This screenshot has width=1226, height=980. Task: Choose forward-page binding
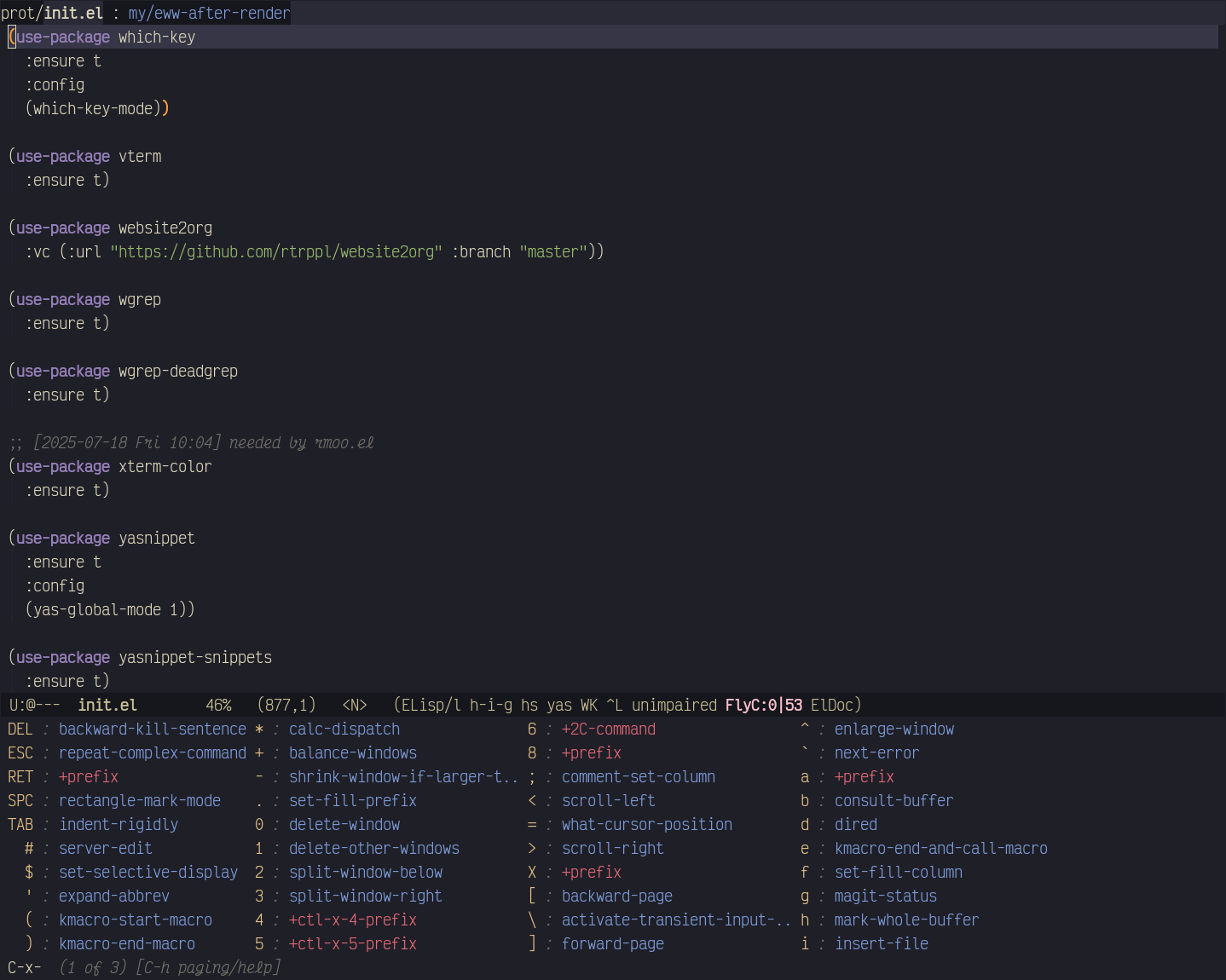613,943
